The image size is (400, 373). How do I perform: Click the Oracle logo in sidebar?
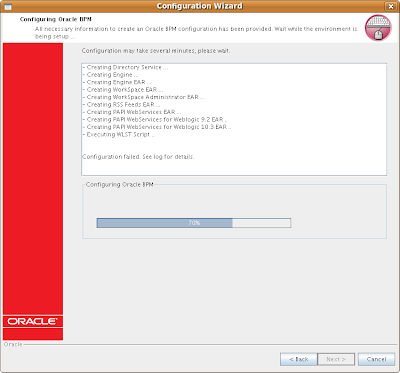(33, 321)
